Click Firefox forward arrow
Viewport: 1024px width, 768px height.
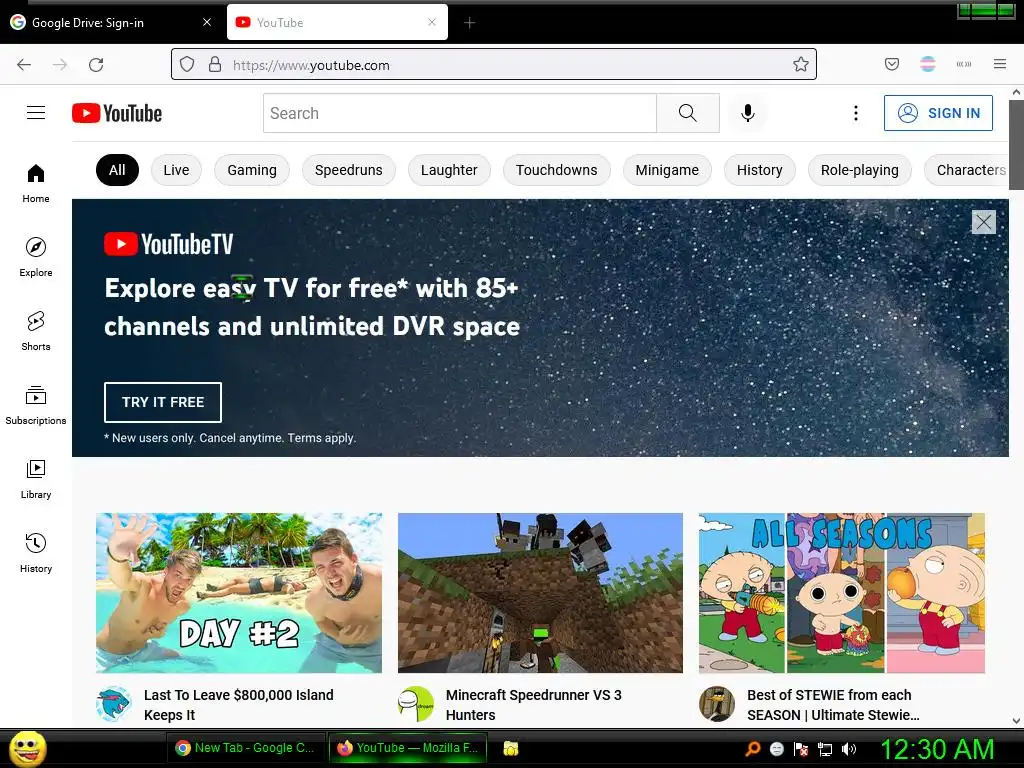click(60, 65)
